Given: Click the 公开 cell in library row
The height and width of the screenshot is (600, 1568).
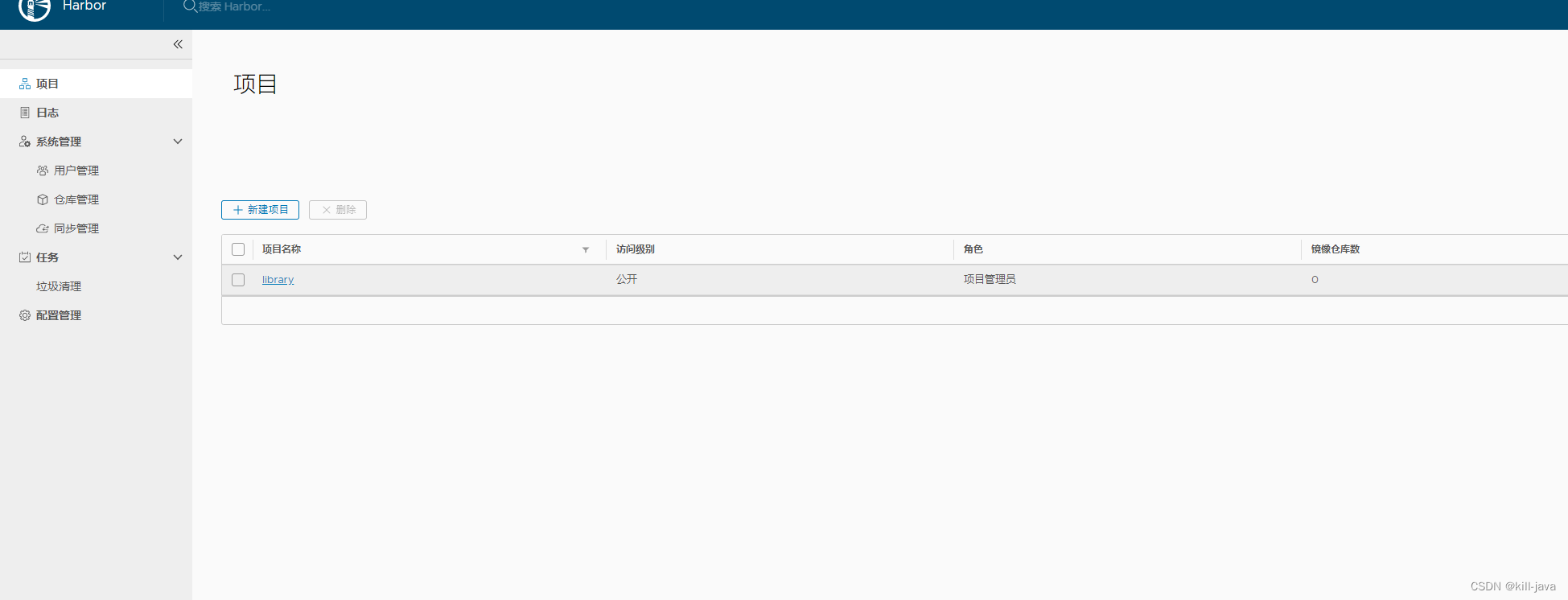Looking at the screenshot, I should 627,279.
